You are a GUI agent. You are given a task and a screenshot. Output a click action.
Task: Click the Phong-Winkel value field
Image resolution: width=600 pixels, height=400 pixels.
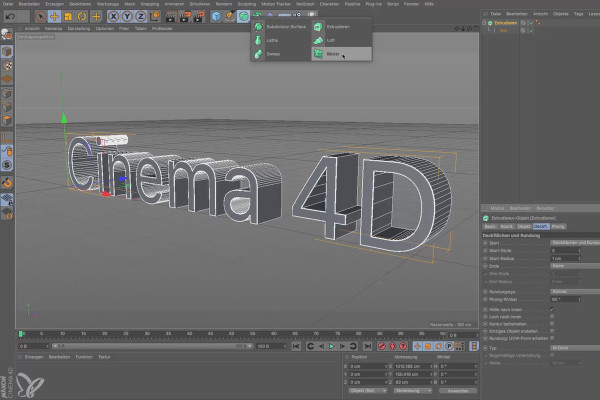566,299
